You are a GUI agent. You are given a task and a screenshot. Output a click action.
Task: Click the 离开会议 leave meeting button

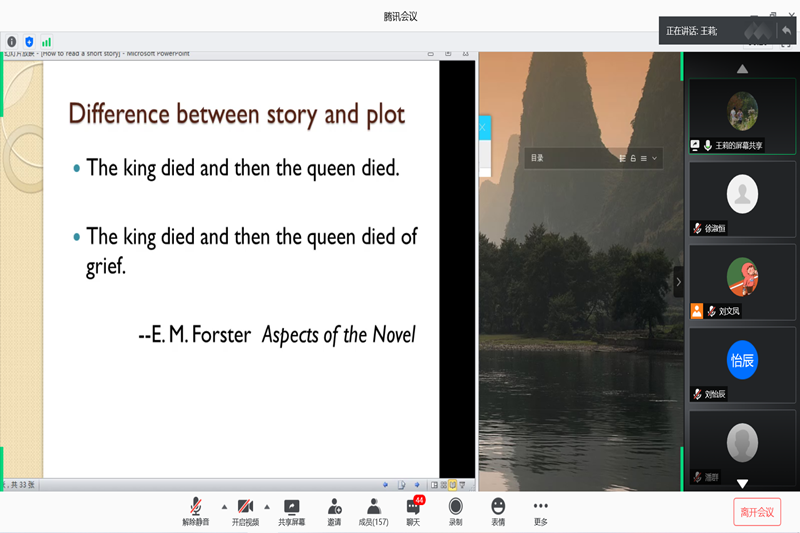pos(757,512)
